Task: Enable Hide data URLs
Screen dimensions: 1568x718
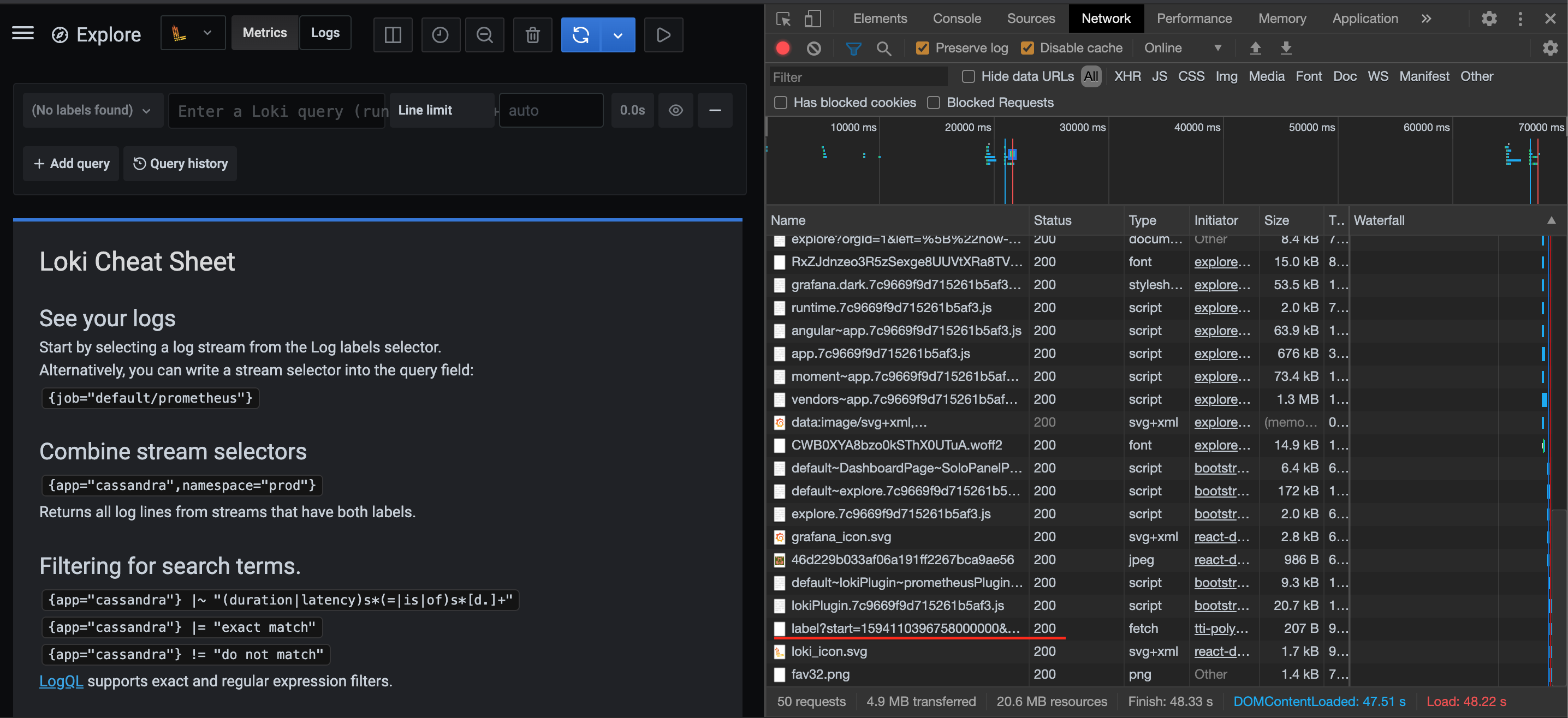Action: tap(967, 77)
